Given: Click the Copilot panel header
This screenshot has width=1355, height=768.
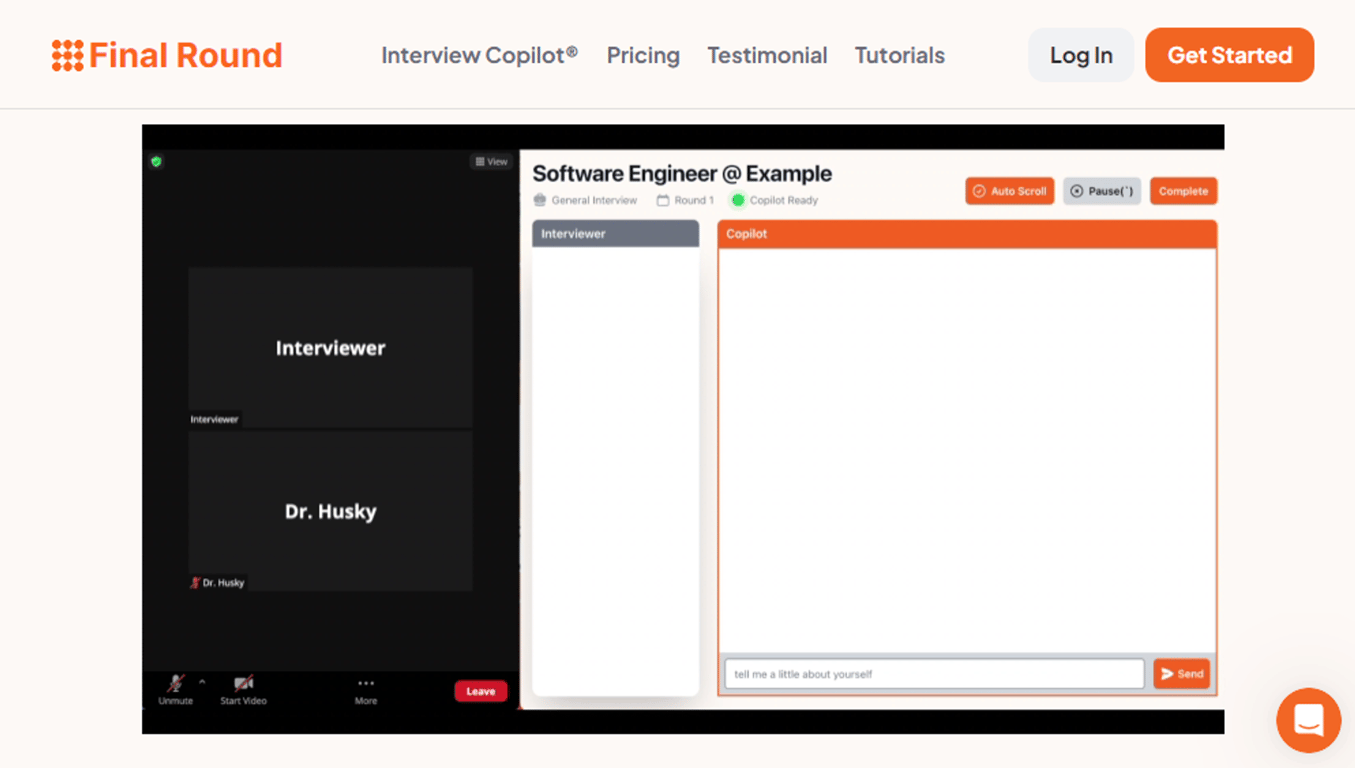Looking at the screenshot, I should pyautogui.click(x=967, y=233).
